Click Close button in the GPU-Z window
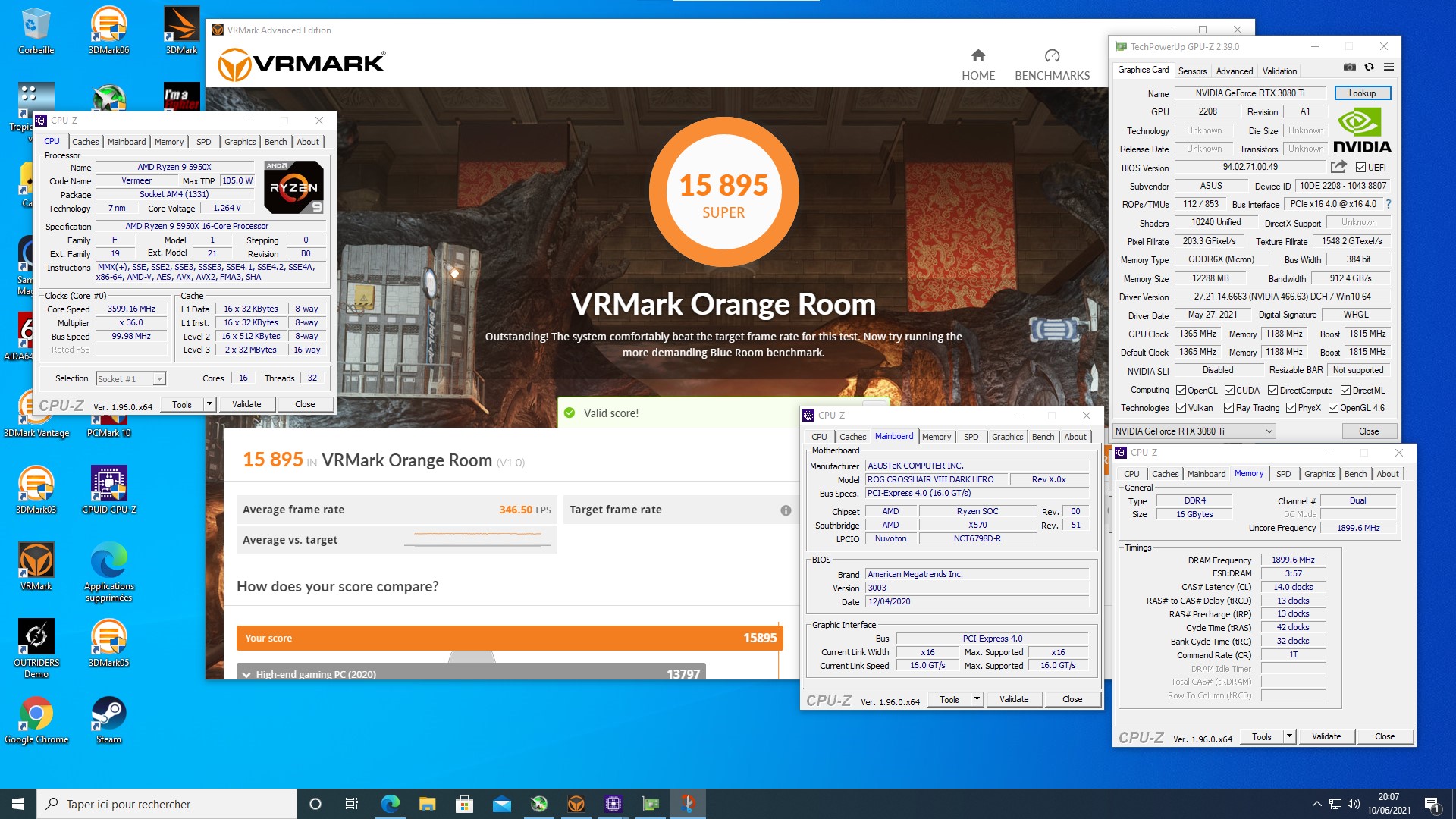1456x819 pixels. 1369,431
